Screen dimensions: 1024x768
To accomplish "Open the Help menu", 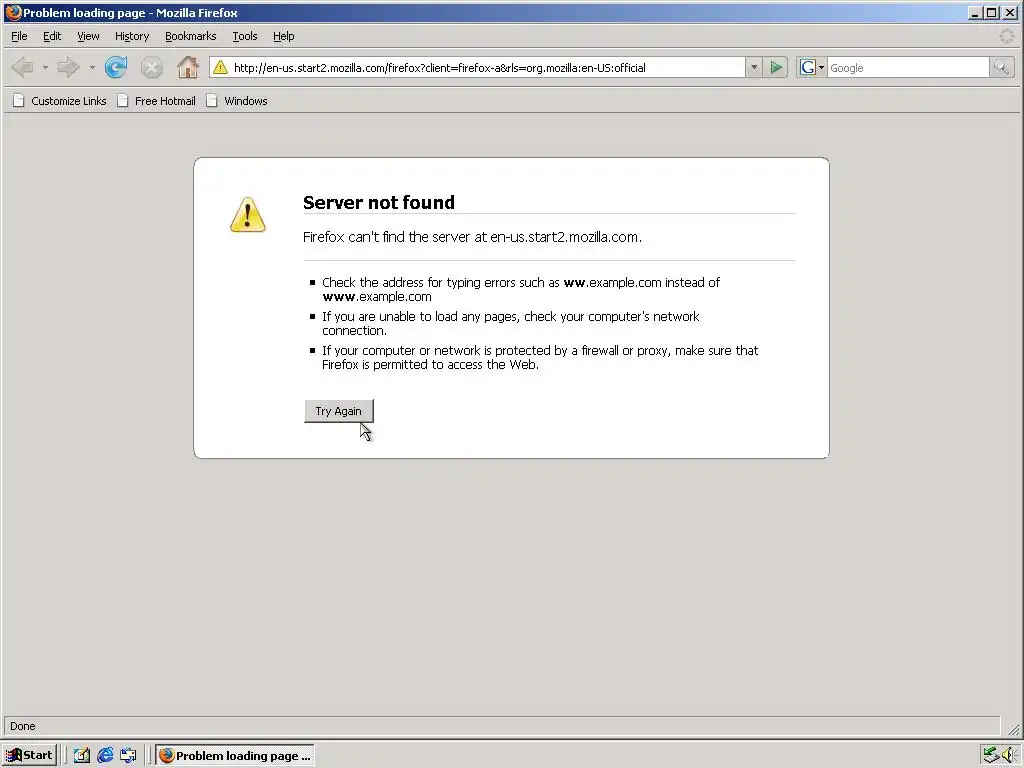I will tap(283, 37).
